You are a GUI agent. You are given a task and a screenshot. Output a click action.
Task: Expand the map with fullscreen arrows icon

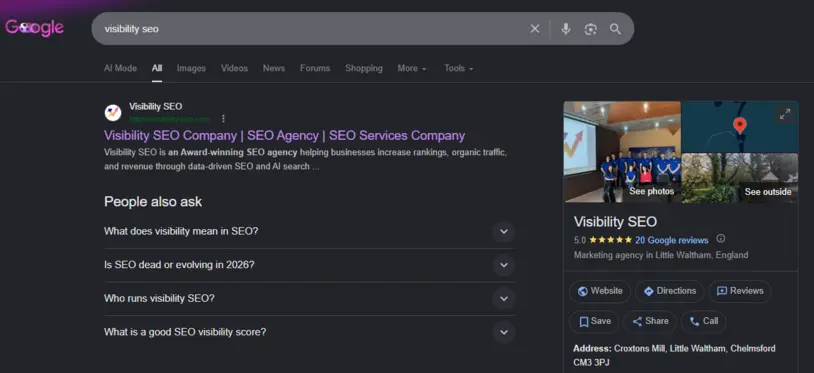785,114
